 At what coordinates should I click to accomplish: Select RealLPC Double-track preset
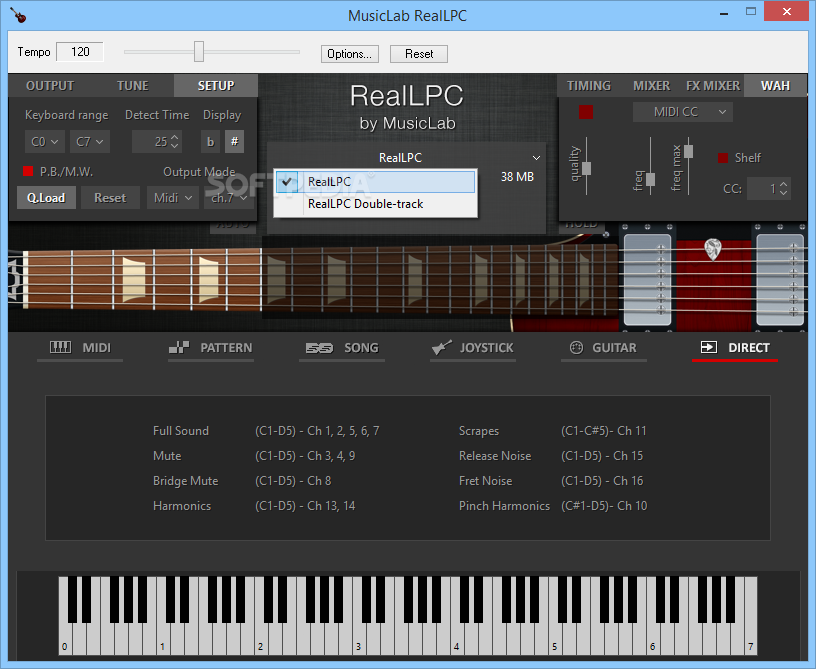pos(375,204)
